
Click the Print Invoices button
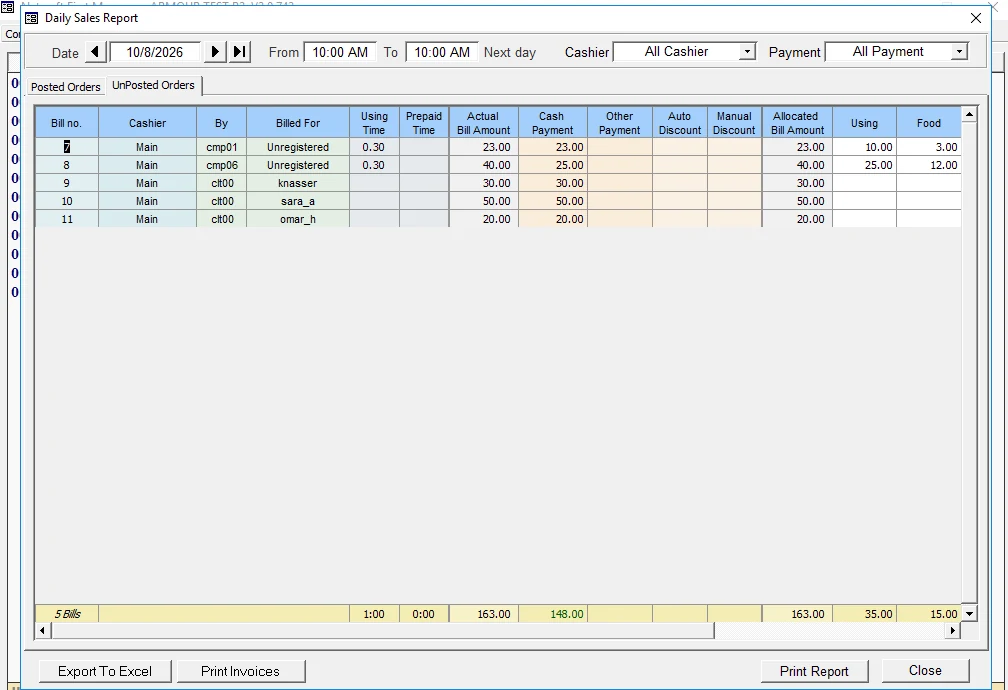(x=240, y=671)
